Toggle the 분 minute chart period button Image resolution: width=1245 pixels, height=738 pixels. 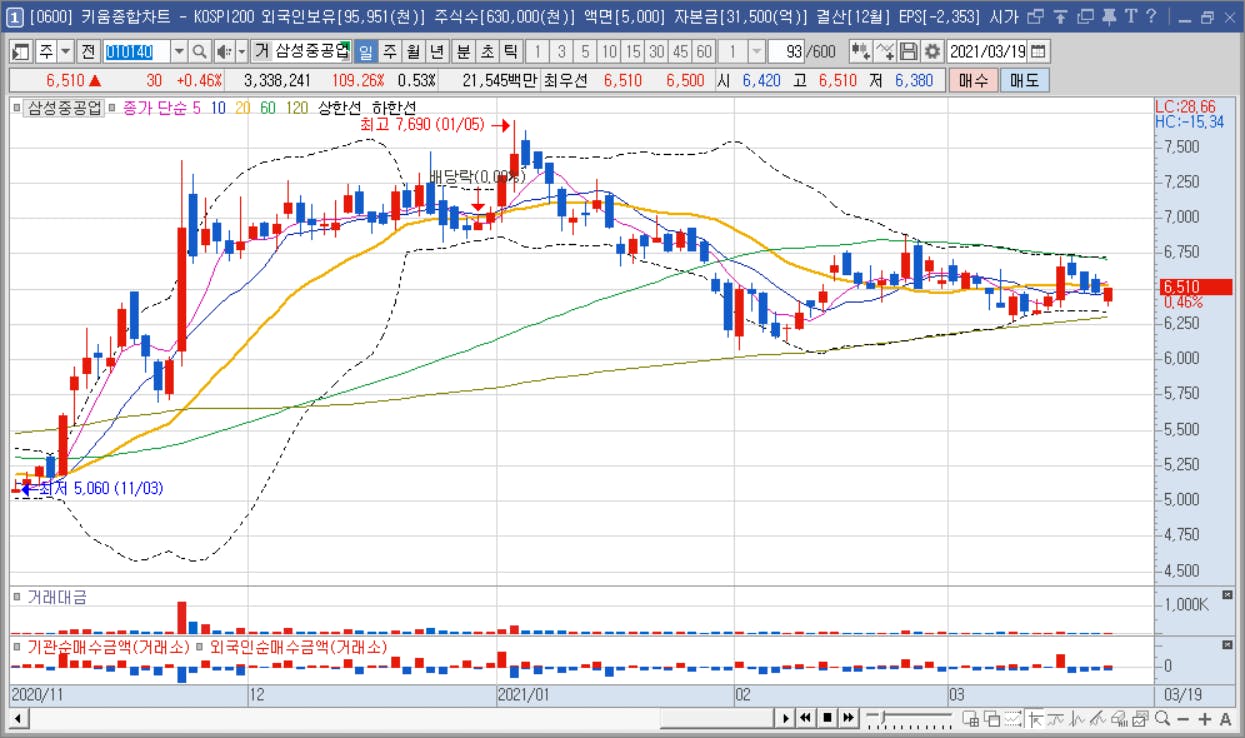click(463, 51)
